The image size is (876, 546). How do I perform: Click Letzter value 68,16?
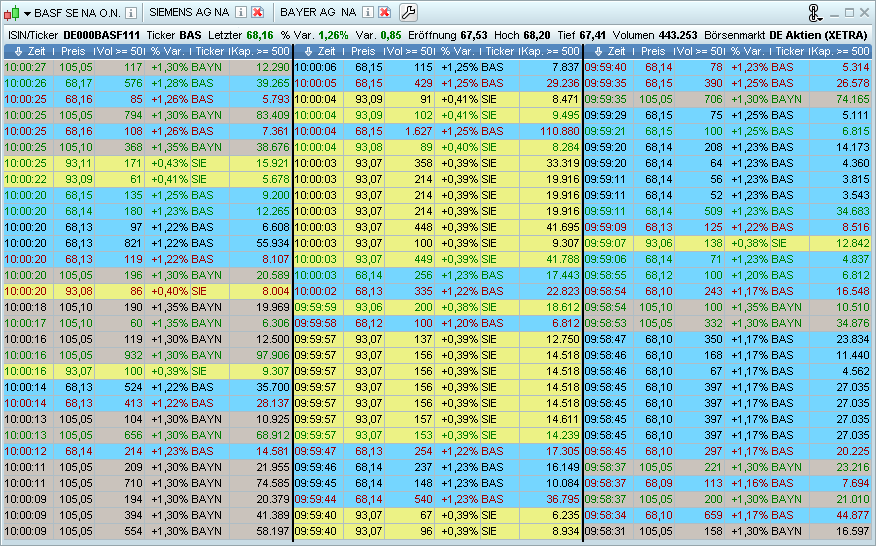260,35
